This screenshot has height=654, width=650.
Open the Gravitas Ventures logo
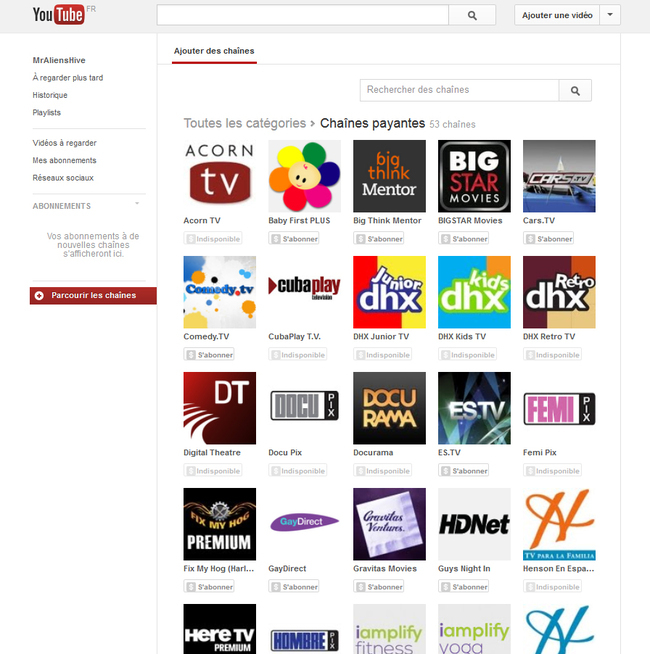(x=389, y=524)
